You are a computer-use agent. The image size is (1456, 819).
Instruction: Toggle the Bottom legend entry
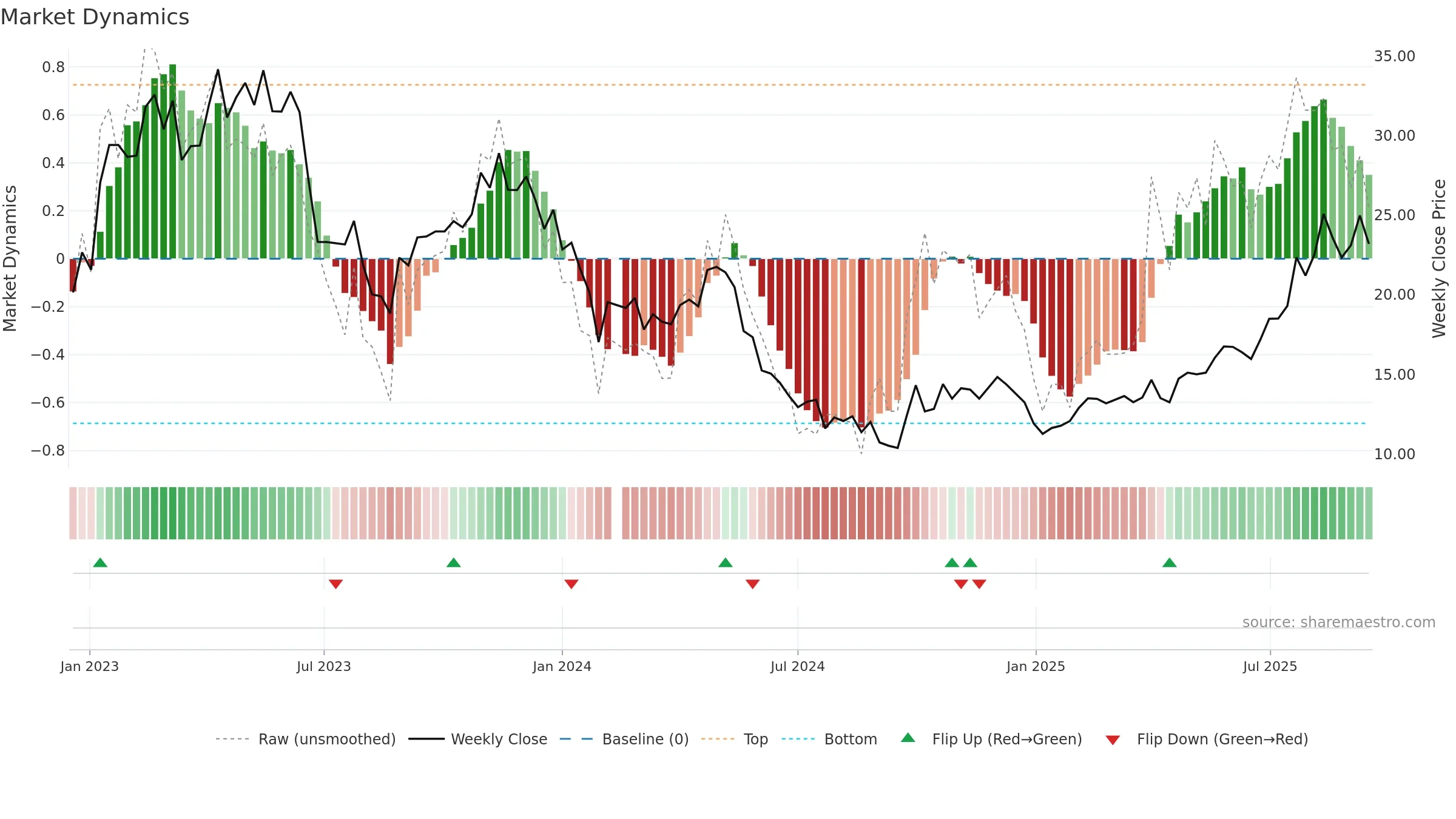(x=829, y=739)
